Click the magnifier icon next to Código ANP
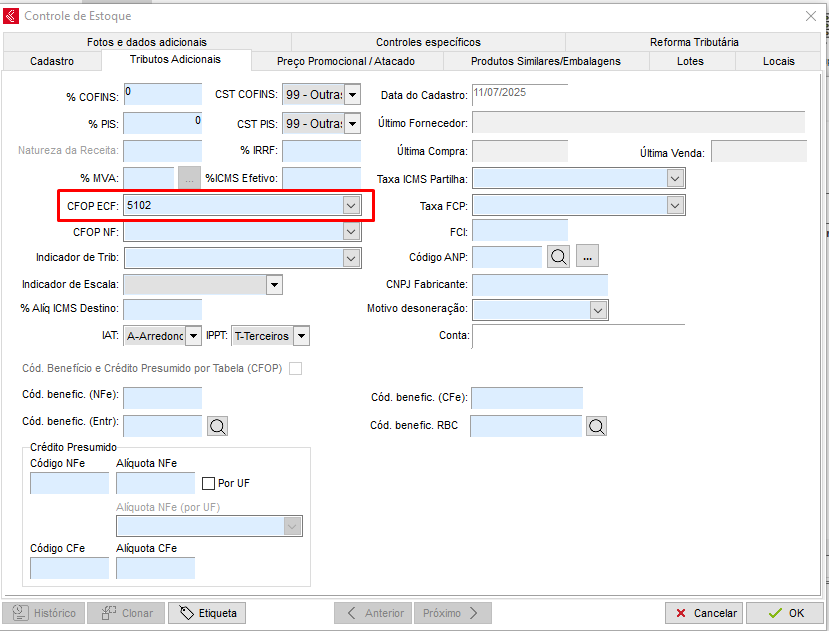829x631 pixels. pos(560,257)
